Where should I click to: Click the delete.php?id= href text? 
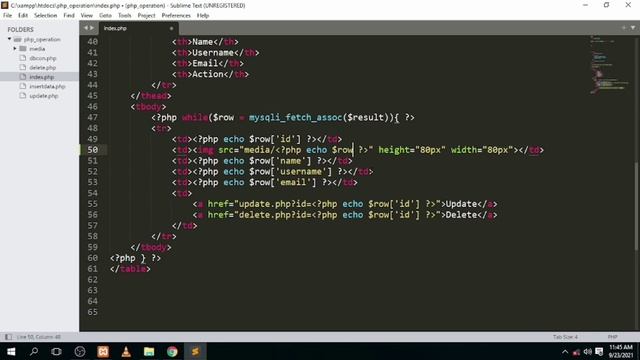pyautogui.click(x=275, y=215)
